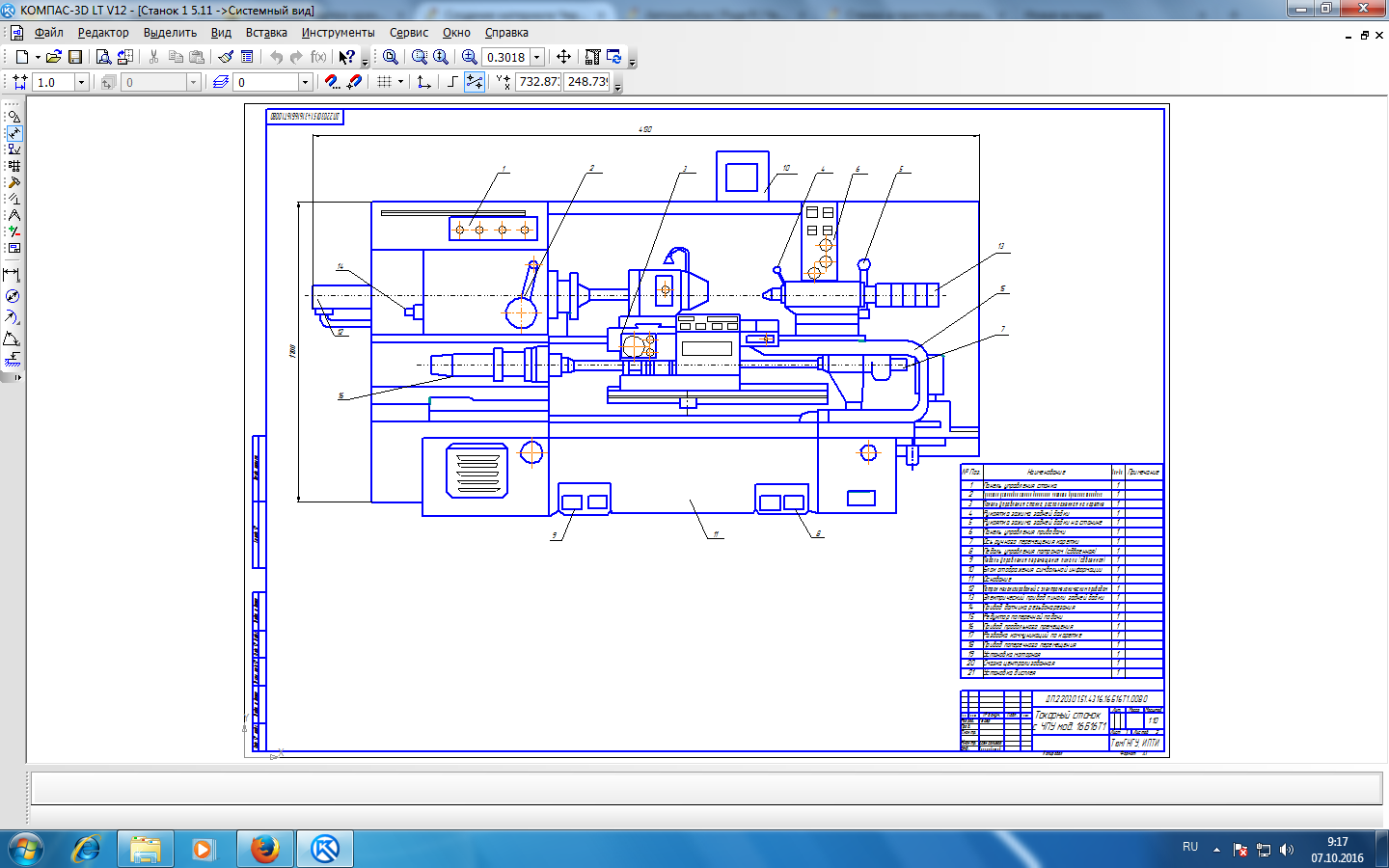Toggle the highlighted rounding mode button
This screenshot has width=1389, height=868.
(x=475, y=82)
